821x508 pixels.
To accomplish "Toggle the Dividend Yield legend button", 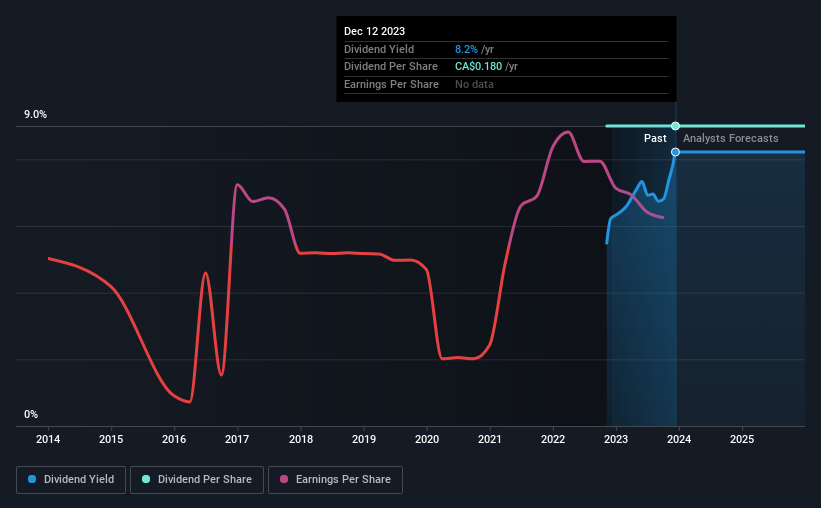I will point(71,480).
